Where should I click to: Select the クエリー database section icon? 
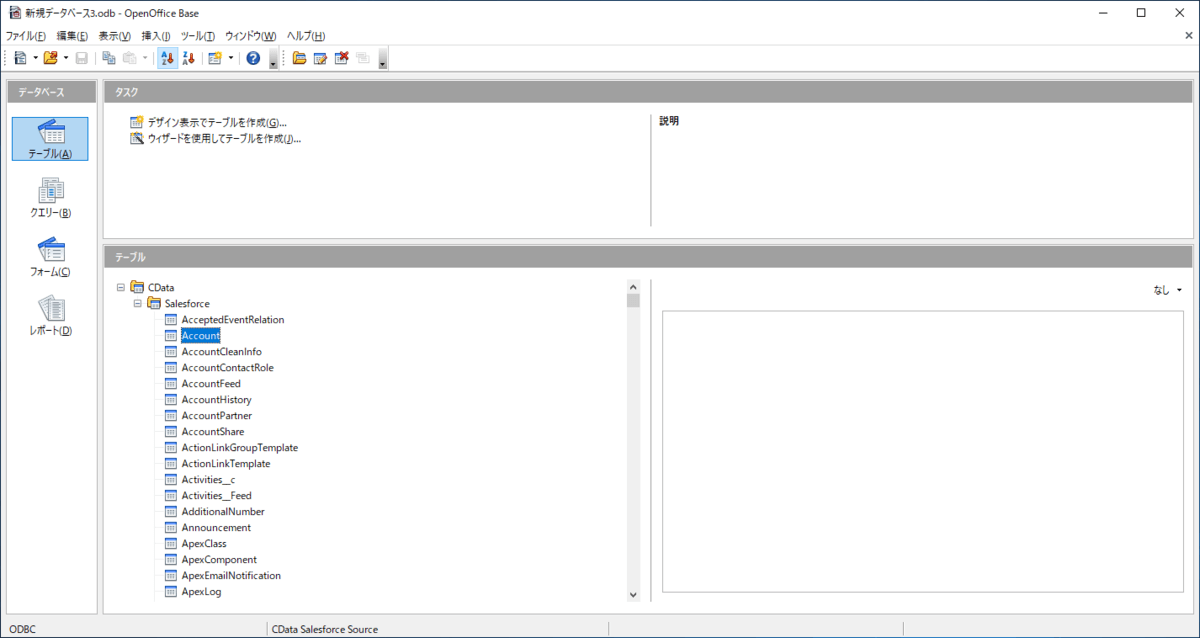(50, 198)
